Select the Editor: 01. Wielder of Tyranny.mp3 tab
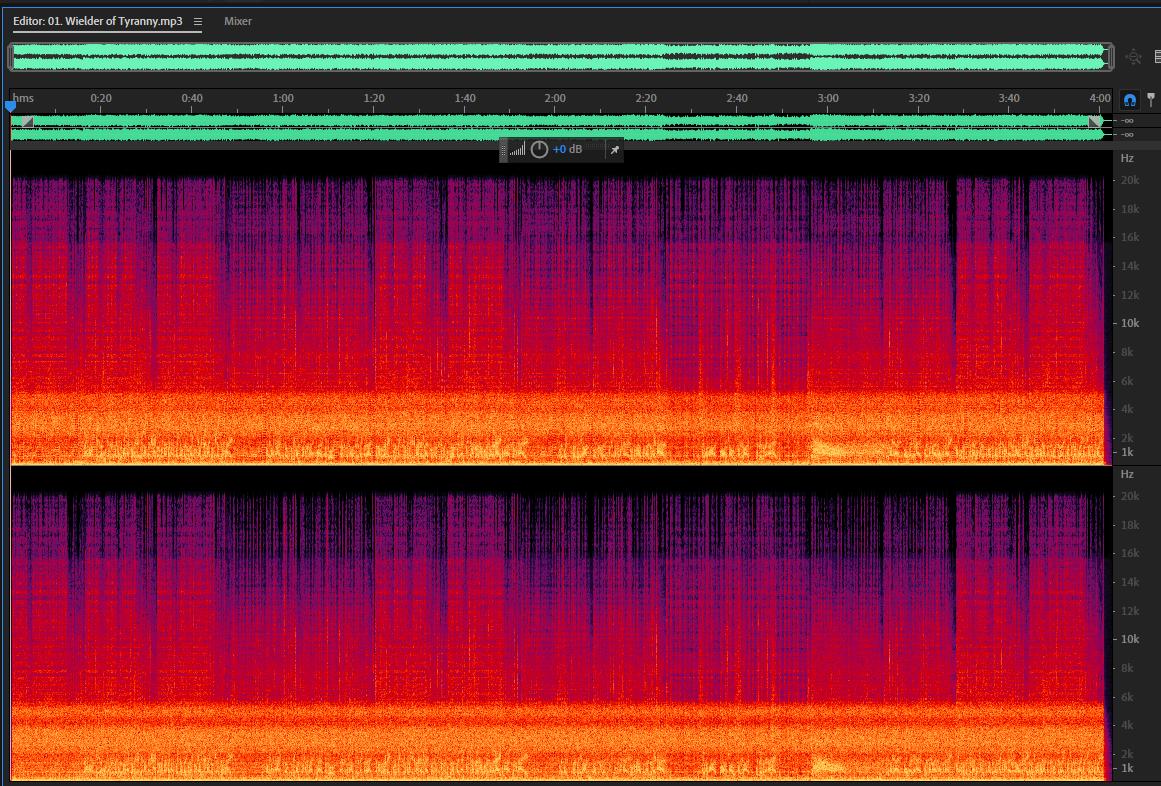This screenshot has width=1161, height=786. (x=98, y=21)
